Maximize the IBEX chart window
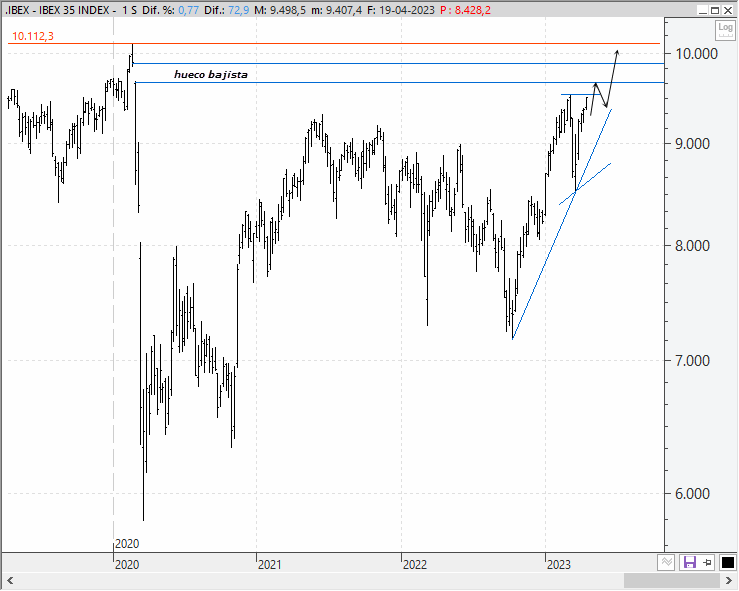Image resolution: width=739 pixels, height=591 pixels. [x=715, y=10]
